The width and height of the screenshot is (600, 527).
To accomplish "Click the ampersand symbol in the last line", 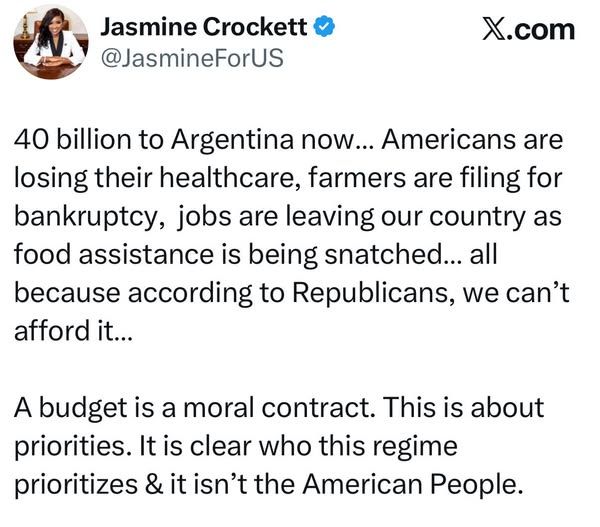I will [154, 484].
